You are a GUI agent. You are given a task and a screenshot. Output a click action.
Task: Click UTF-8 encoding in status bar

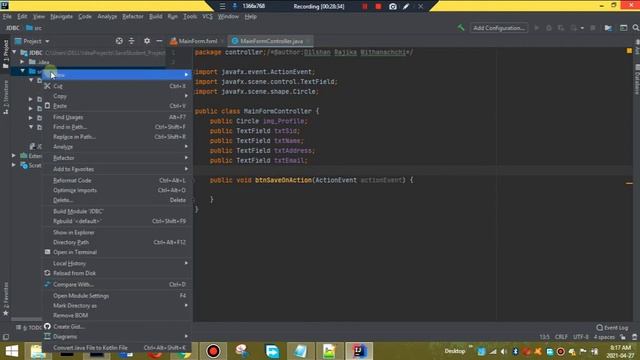580,337
